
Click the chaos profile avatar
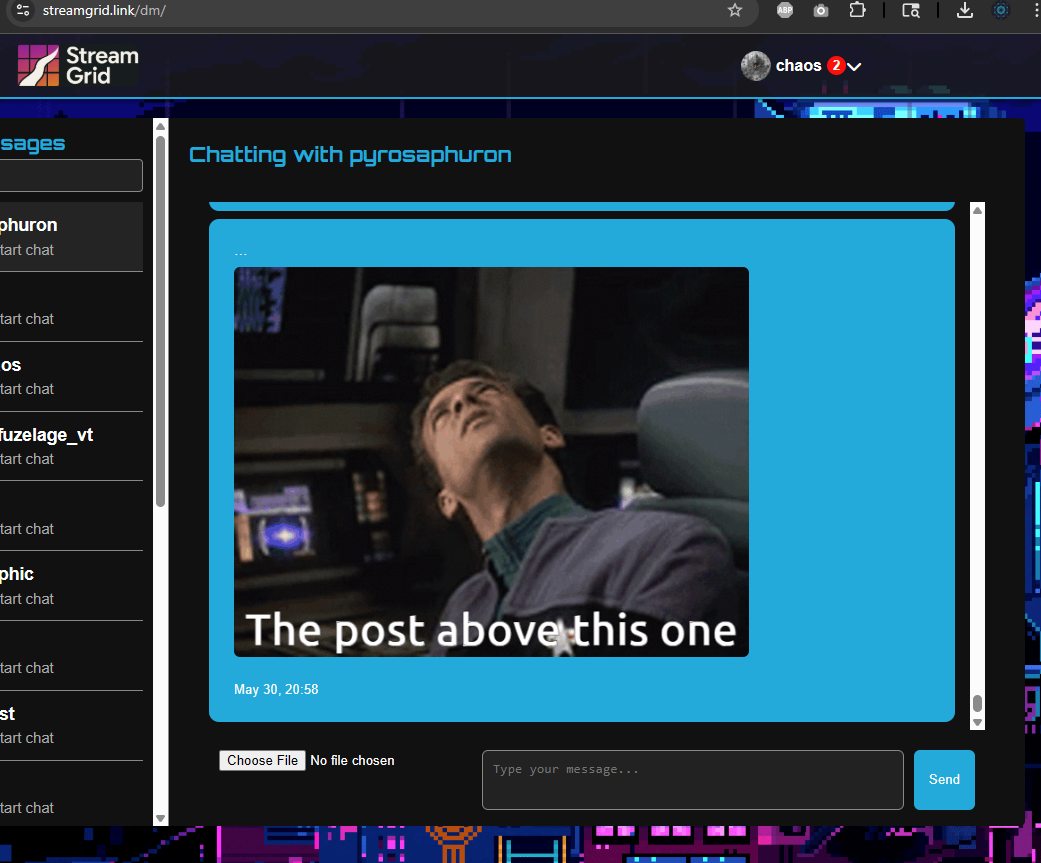756,66
